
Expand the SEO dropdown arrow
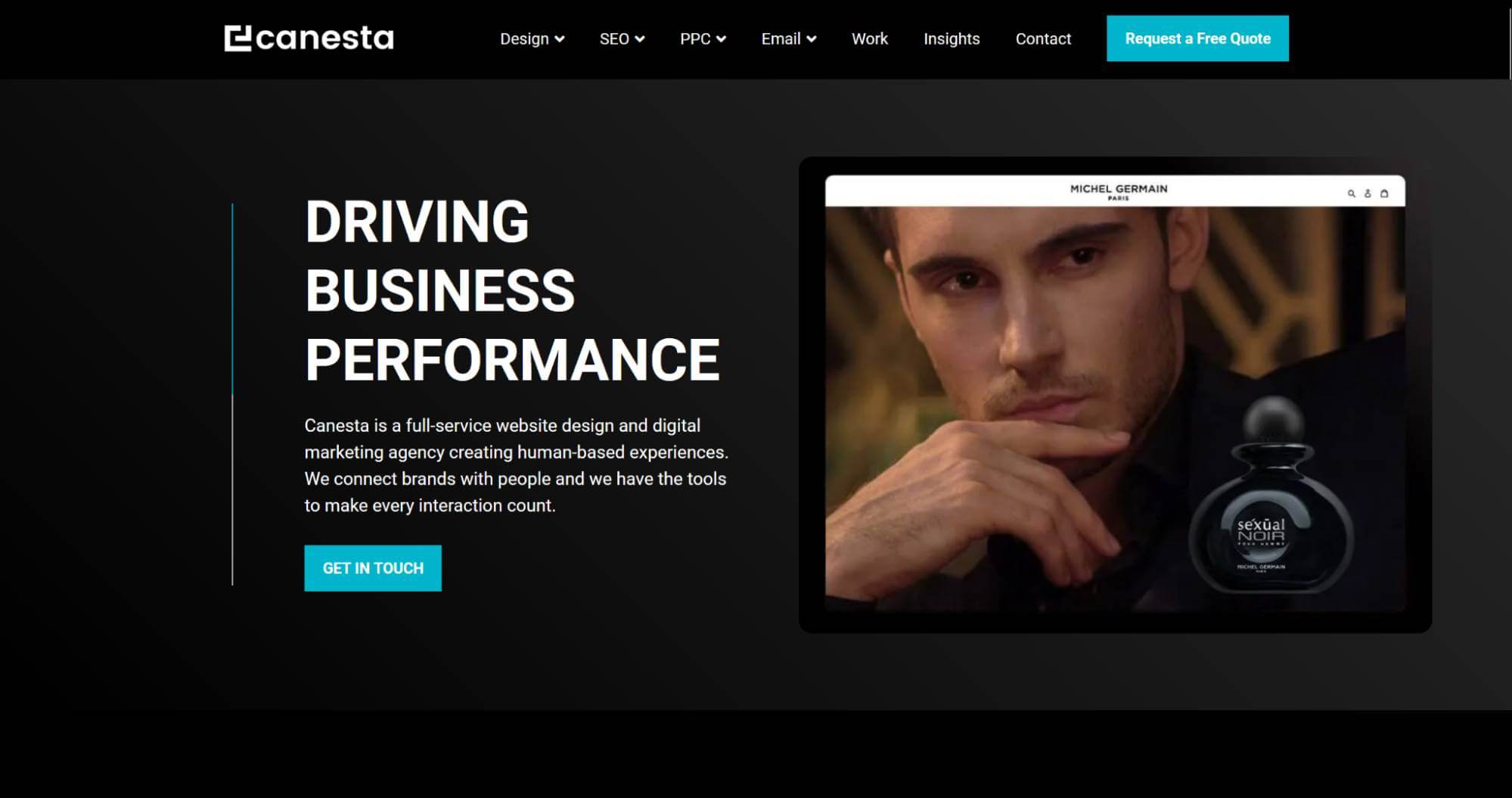[640, 39]
